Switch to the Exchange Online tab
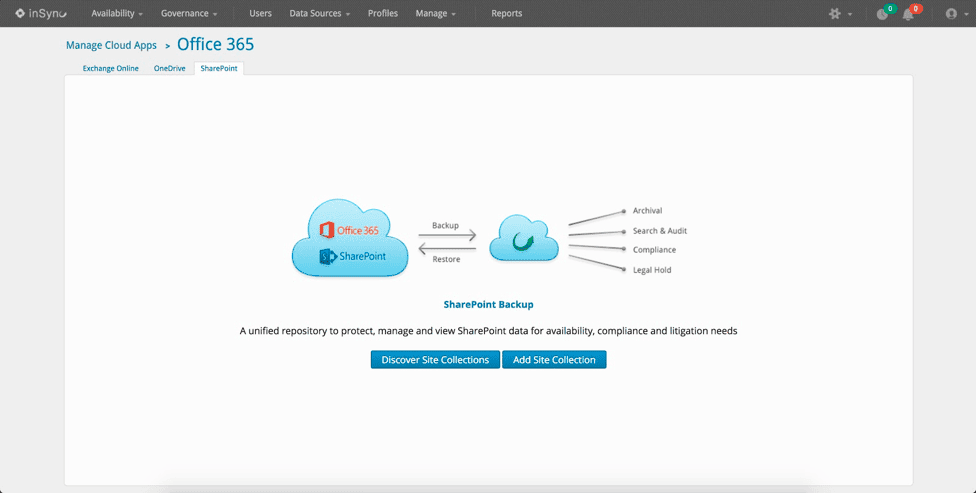976x493 pixels. click(x=110, y=69)
